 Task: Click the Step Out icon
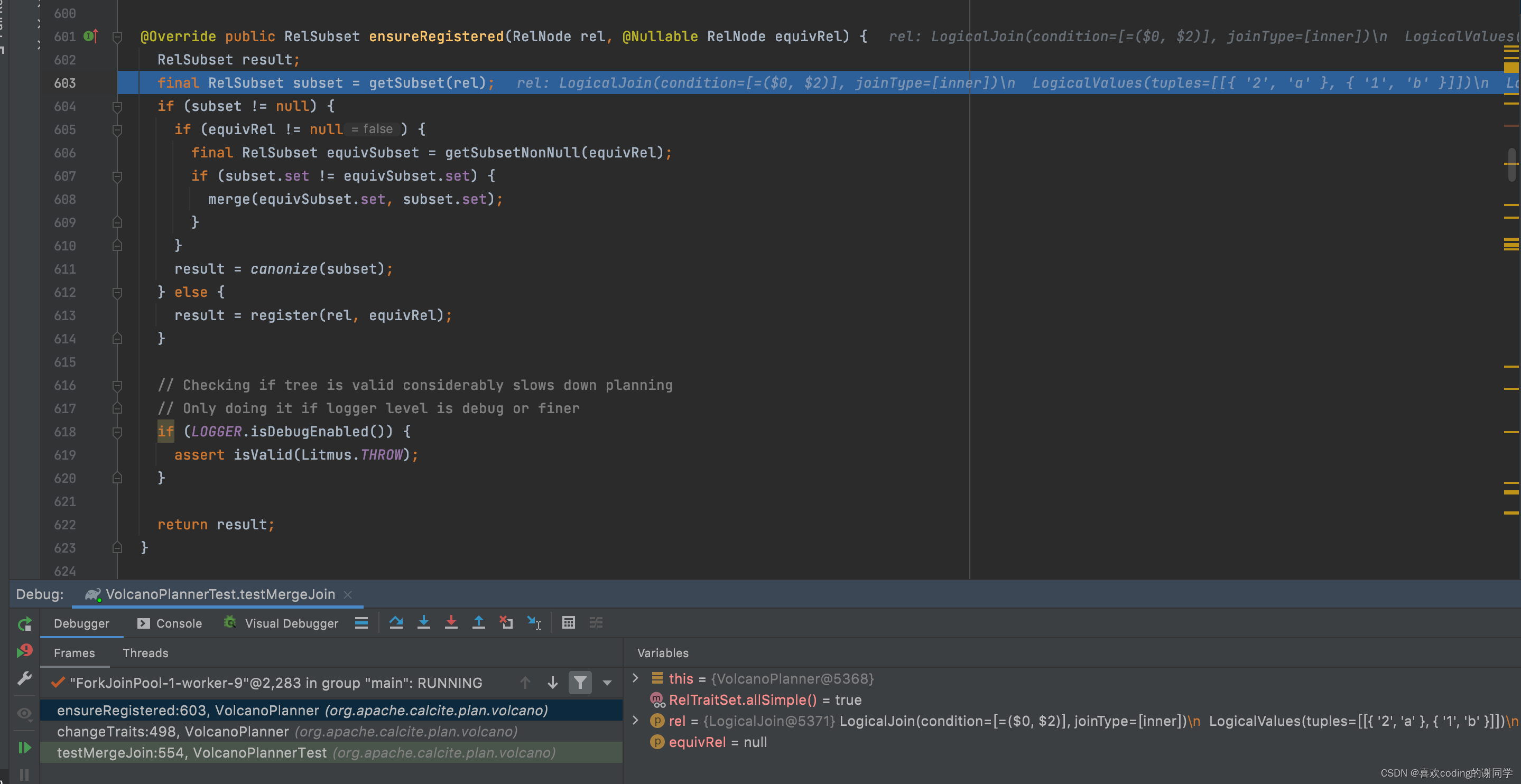(478, 623)
